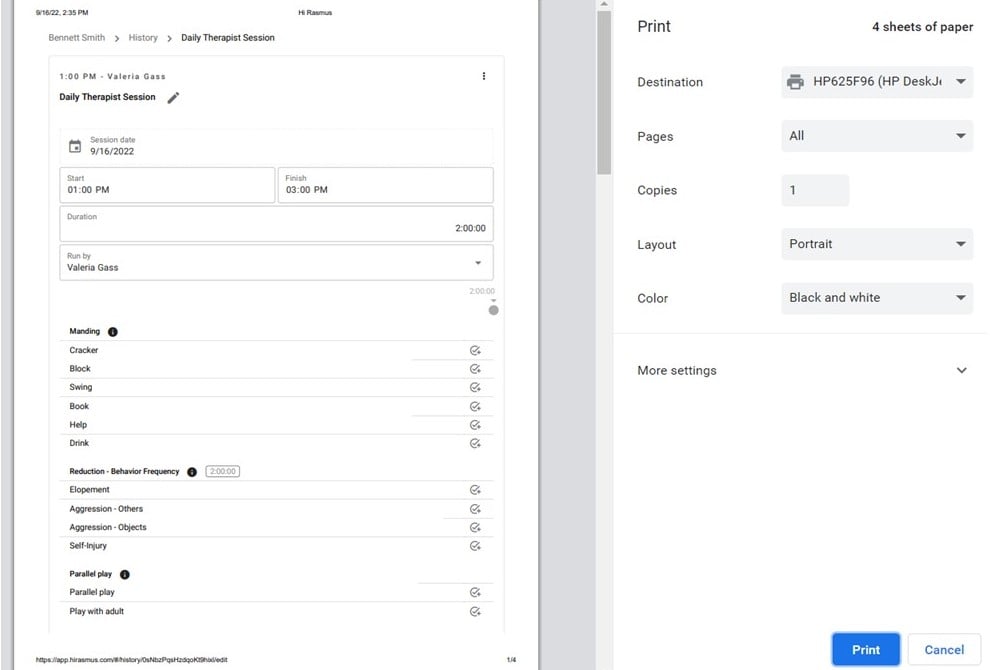Click the info icon next to Manding

(x=112, y=332)
